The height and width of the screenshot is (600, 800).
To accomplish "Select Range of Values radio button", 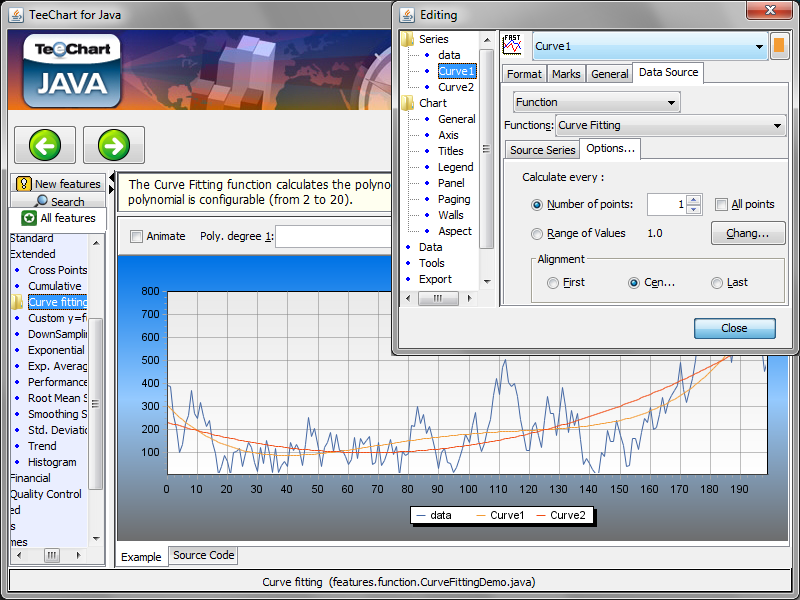I will tap(536, 234).
